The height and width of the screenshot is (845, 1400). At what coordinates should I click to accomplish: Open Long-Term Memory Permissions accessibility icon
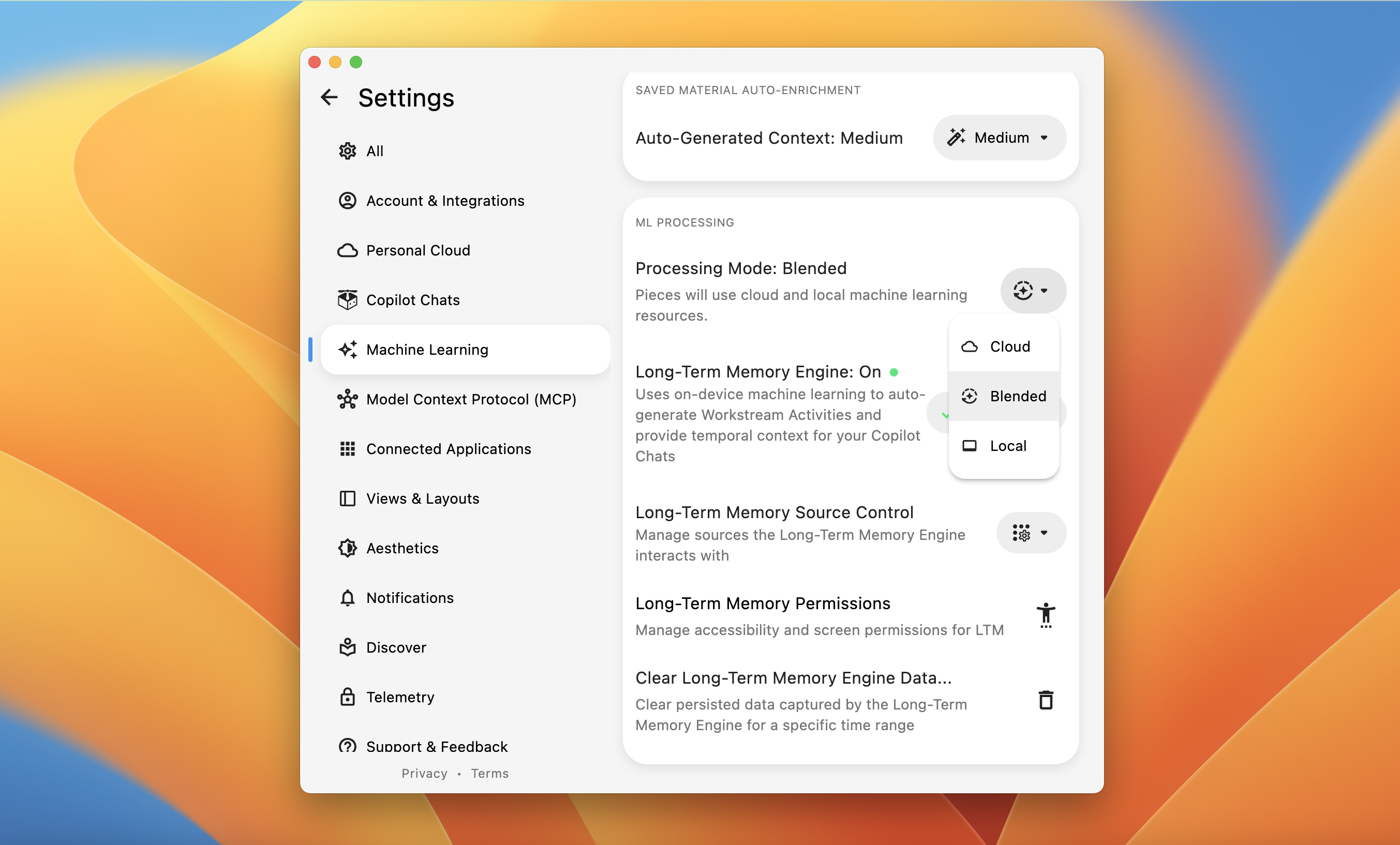click(1046, 615)
